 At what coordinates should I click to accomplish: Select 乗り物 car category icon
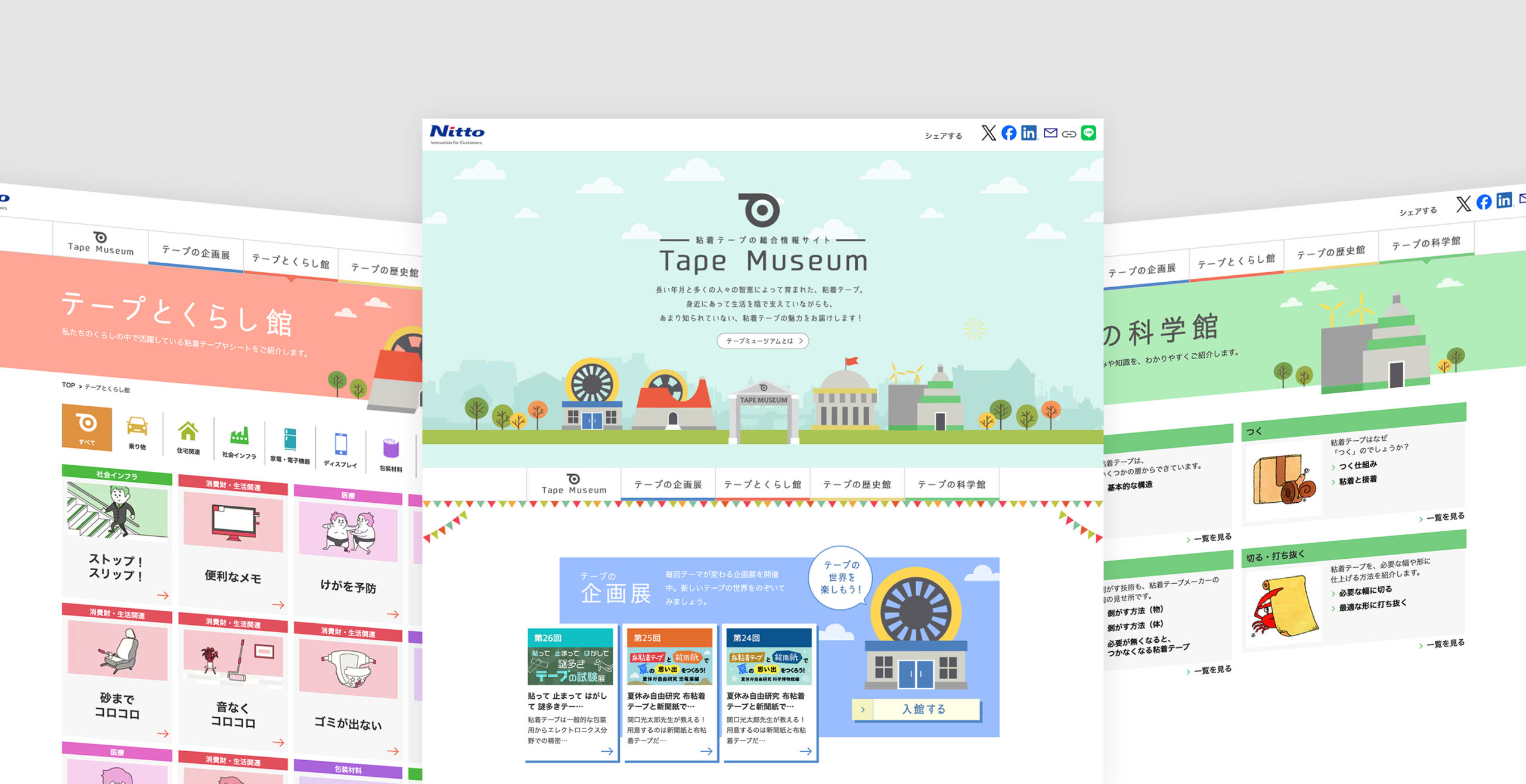(x=137, y=433)
